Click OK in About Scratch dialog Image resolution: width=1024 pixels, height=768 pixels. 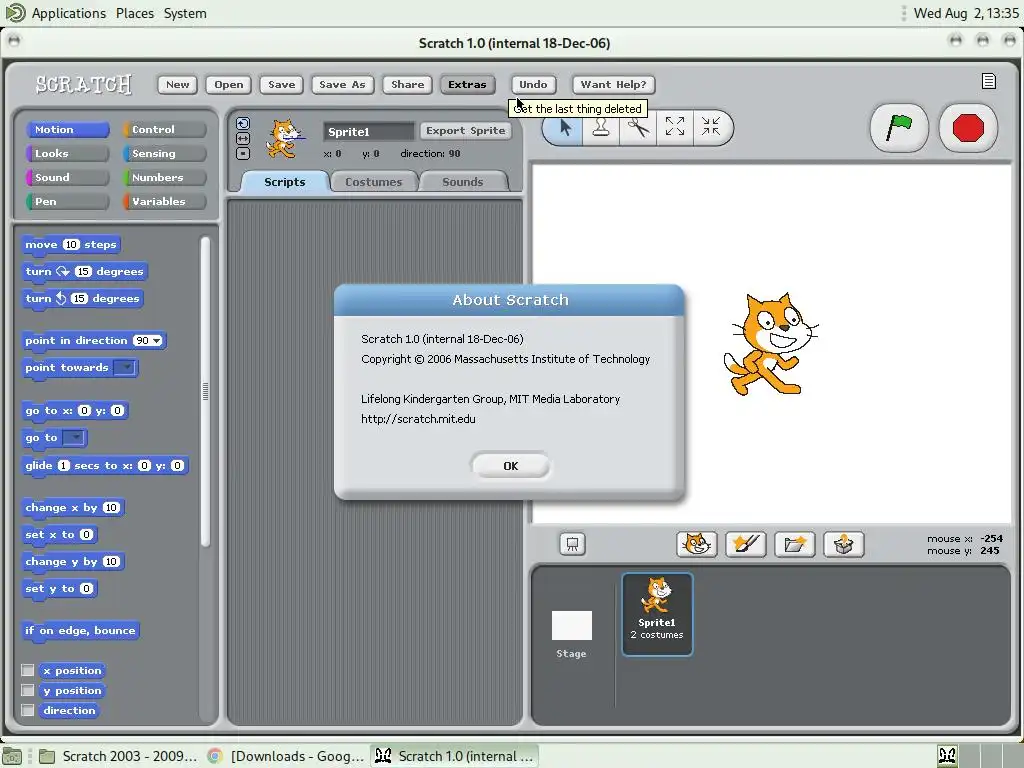click(x=510, y=466)
